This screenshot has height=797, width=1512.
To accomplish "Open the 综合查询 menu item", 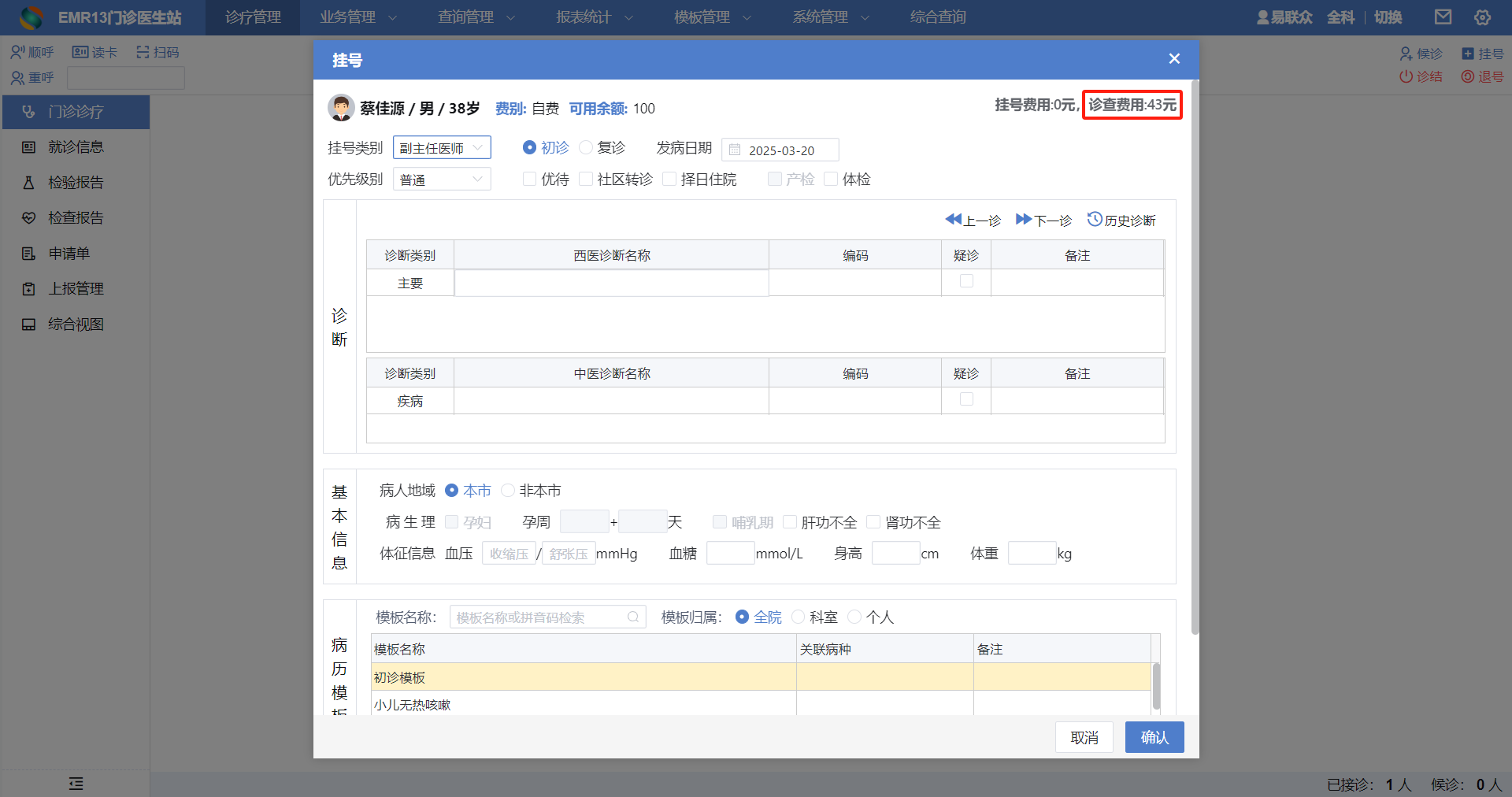I will tap(937, 17).
